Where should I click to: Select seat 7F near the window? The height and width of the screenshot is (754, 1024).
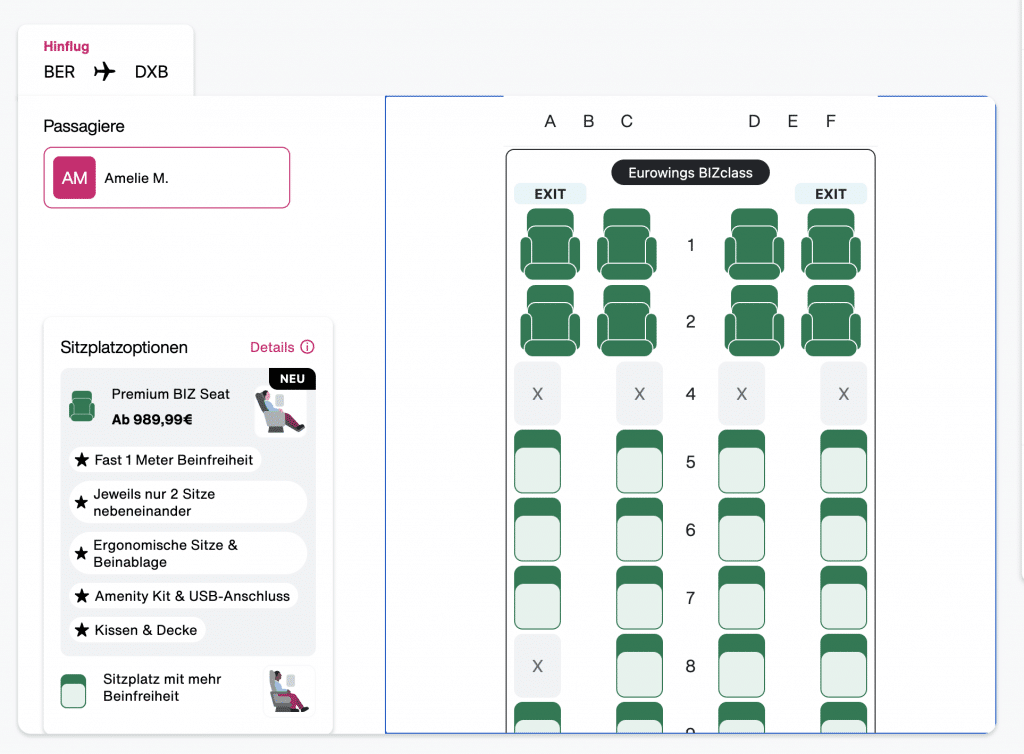[x=843, y=598]
